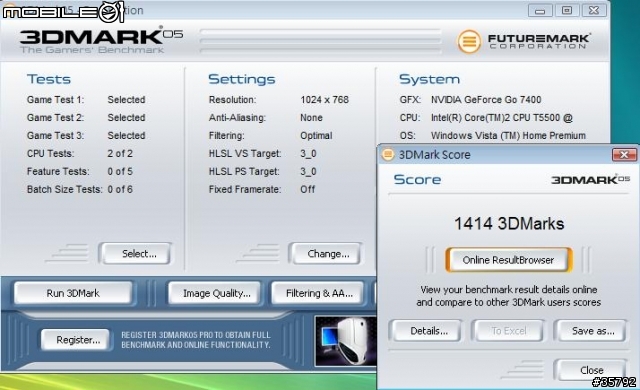The image size is (640, 390).
Task: Click the To Excel export button
Action: [x=509, y=331]
